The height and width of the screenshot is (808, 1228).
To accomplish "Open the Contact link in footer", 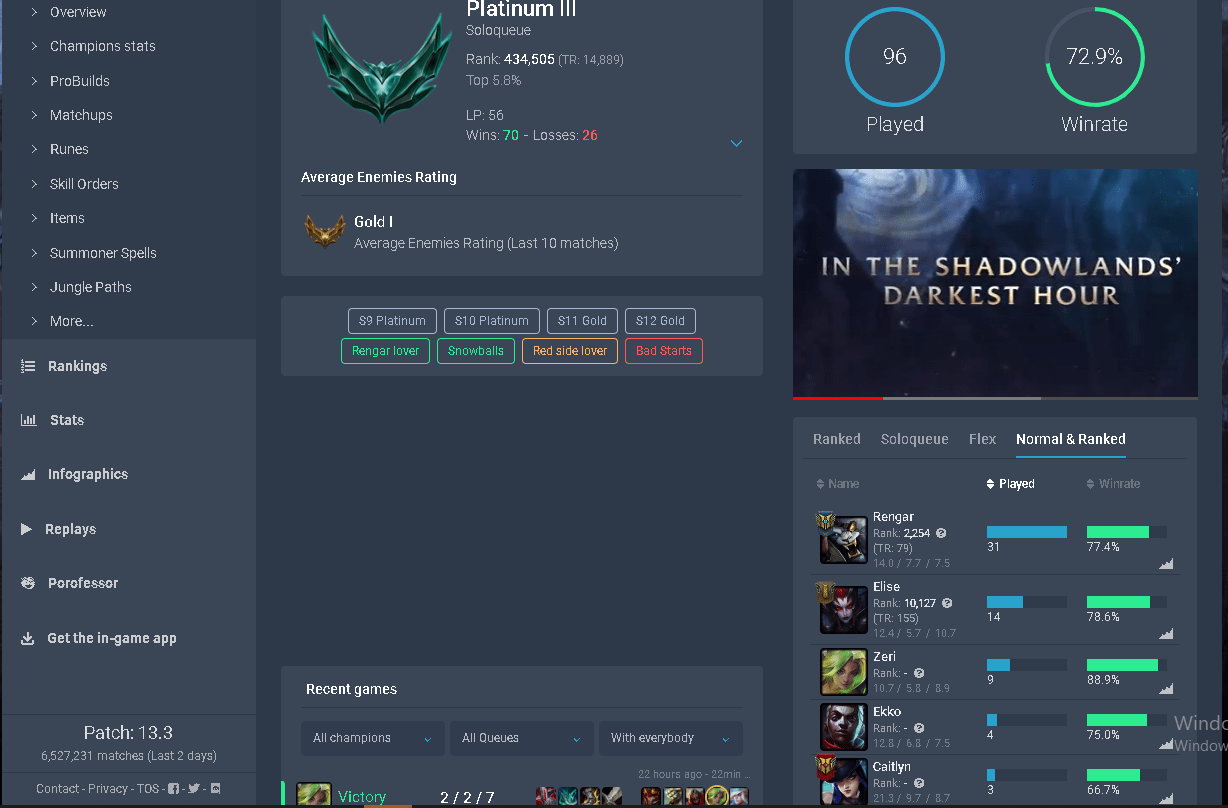I will [x=58, y=789].
